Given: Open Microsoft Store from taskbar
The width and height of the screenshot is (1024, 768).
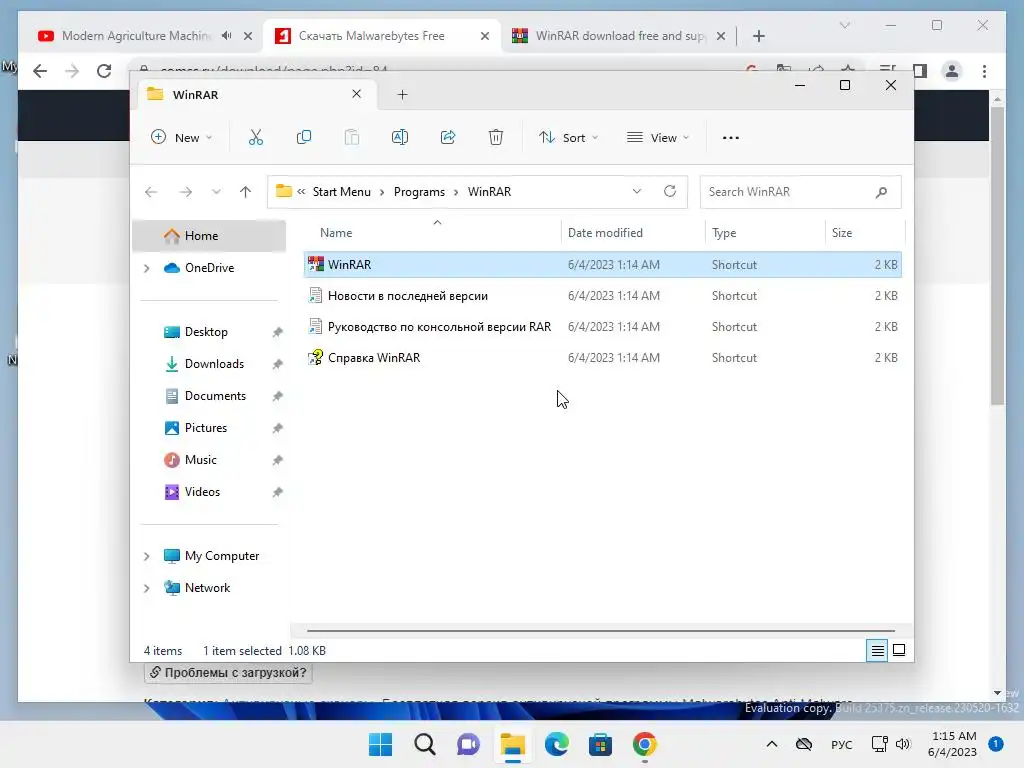Looking at the screenshot, I should [x=600, y=744].
